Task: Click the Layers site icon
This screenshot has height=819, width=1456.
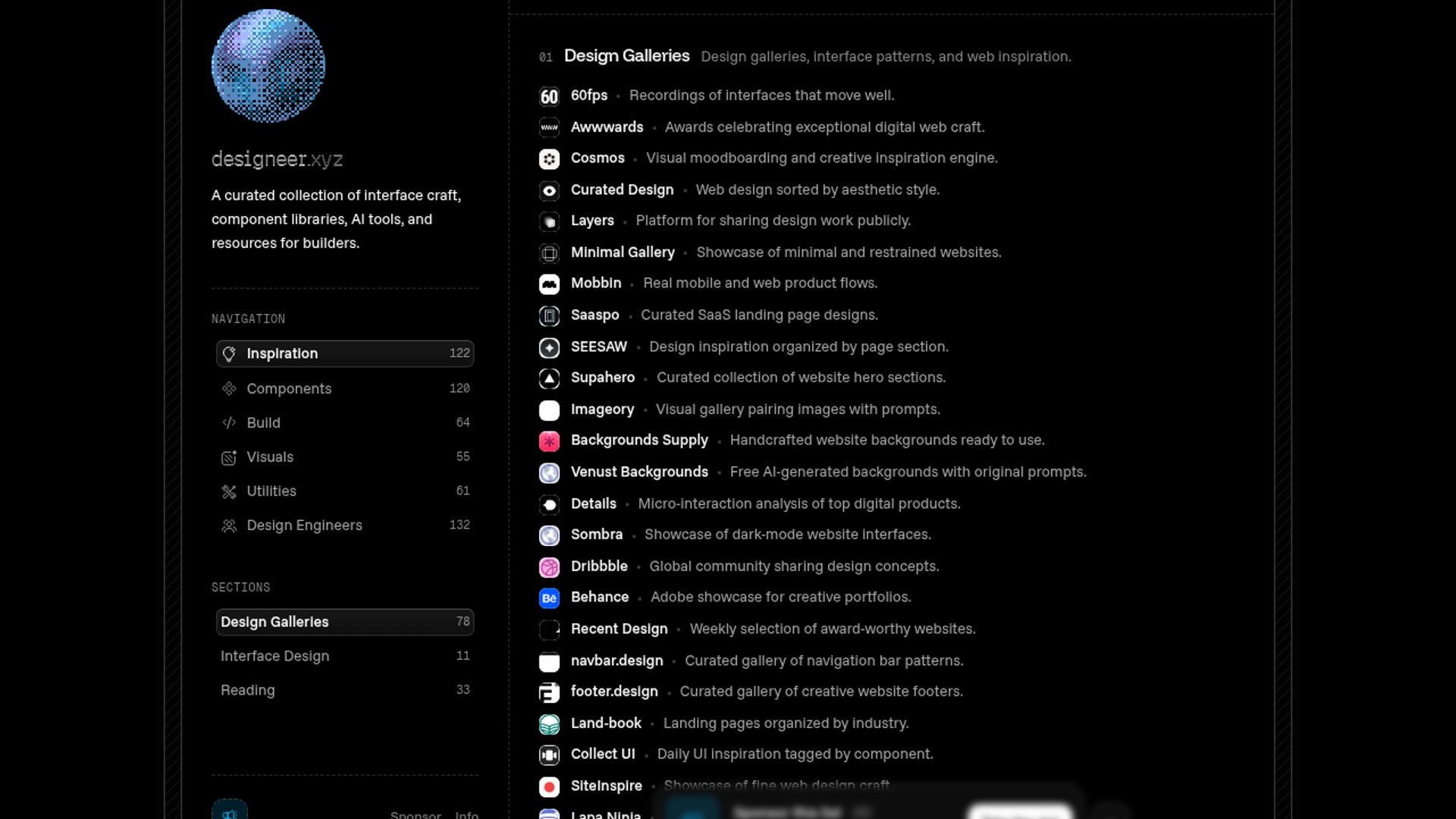Action: pyautogui.click(x=549, y=221)
